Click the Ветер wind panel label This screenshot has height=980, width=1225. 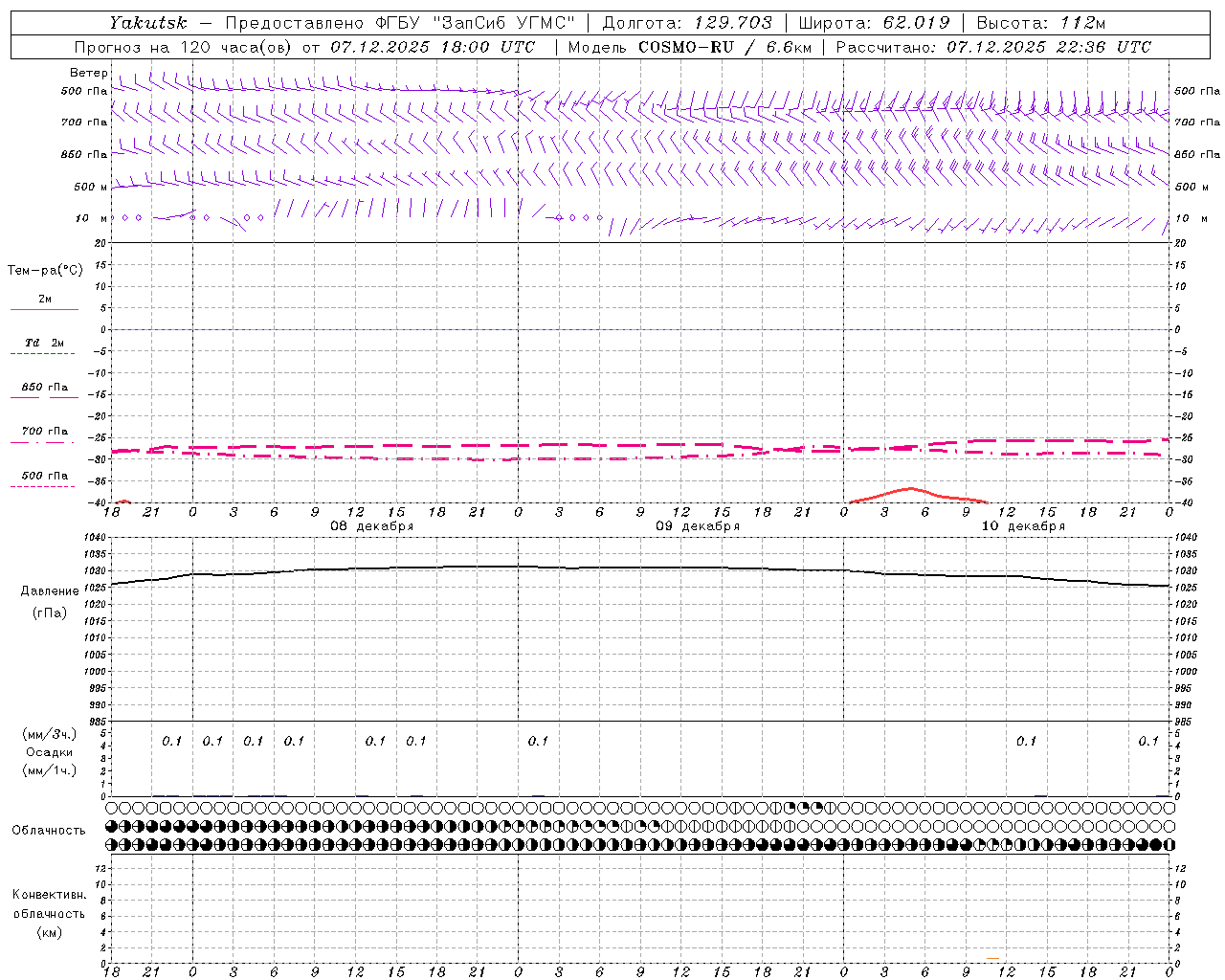89,73
